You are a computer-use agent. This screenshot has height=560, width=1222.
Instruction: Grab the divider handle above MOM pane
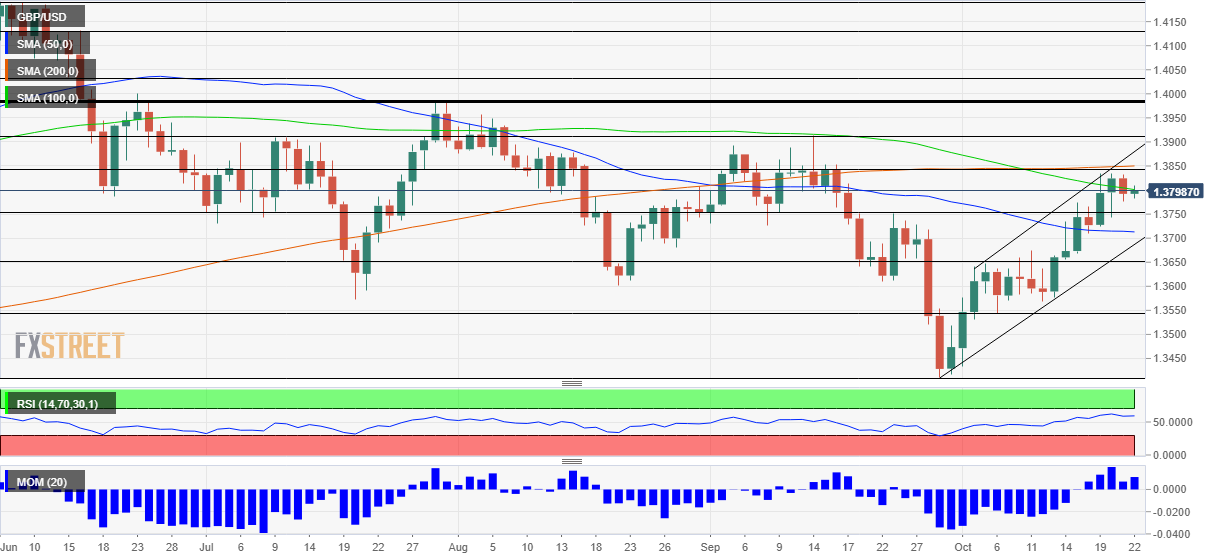pyautogui.click(x=572, y=461)
